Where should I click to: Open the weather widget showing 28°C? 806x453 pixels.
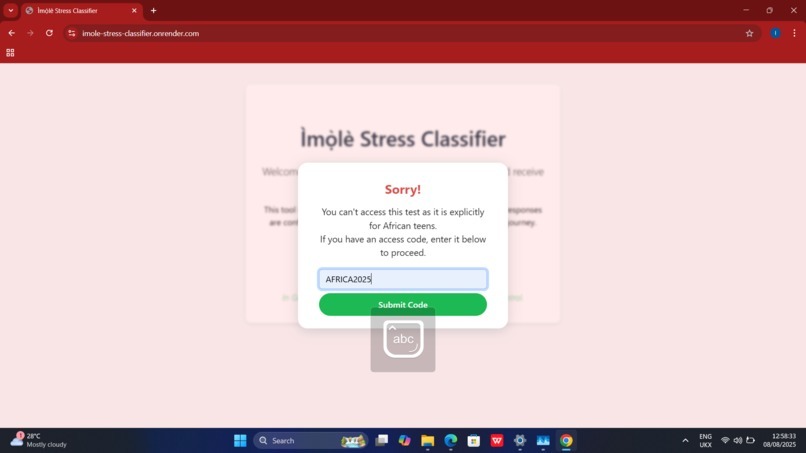click(x=39, y=440)
